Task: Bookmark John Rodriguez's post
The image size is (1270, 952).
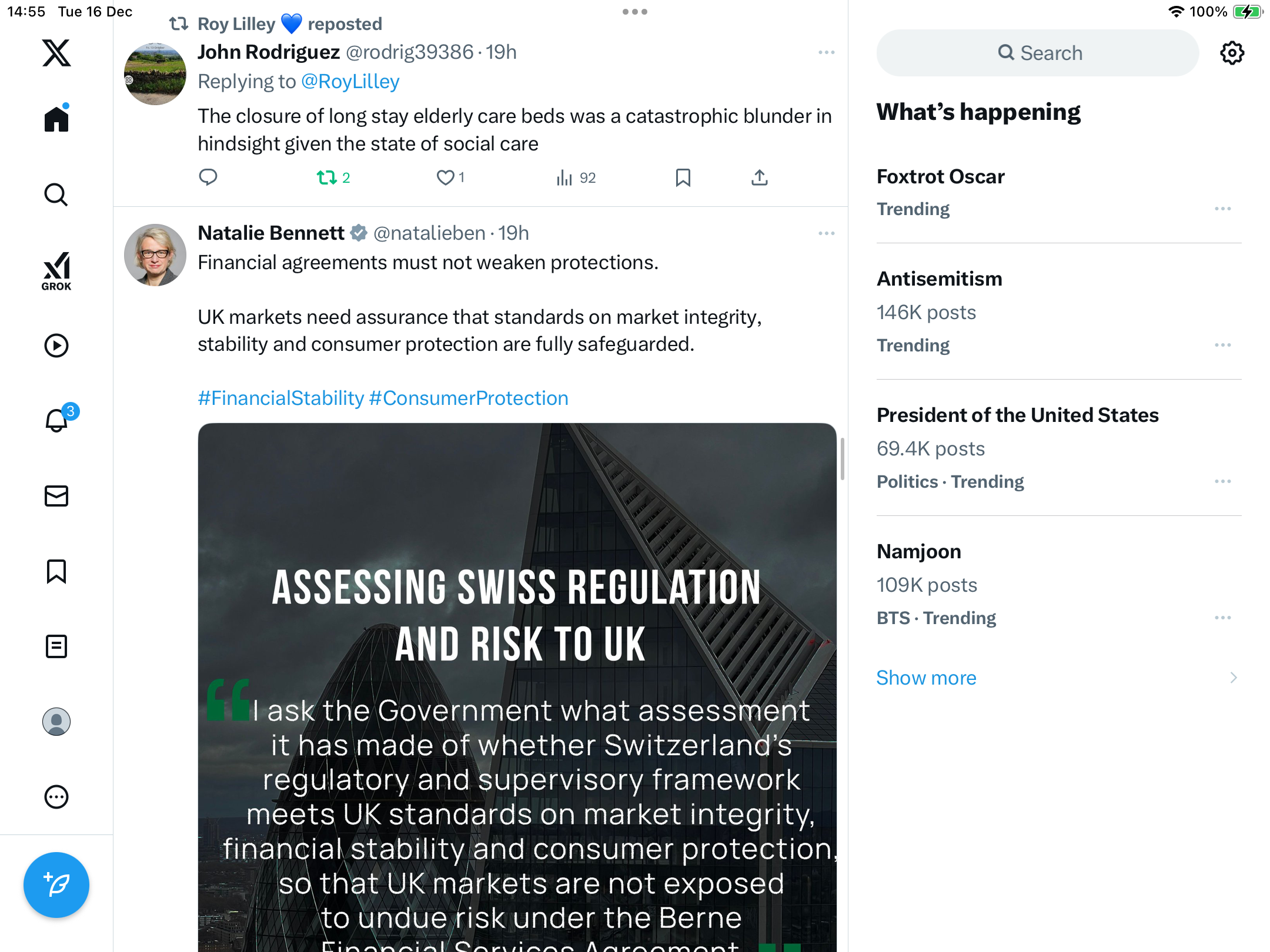Action: click(x=683, y=177)
